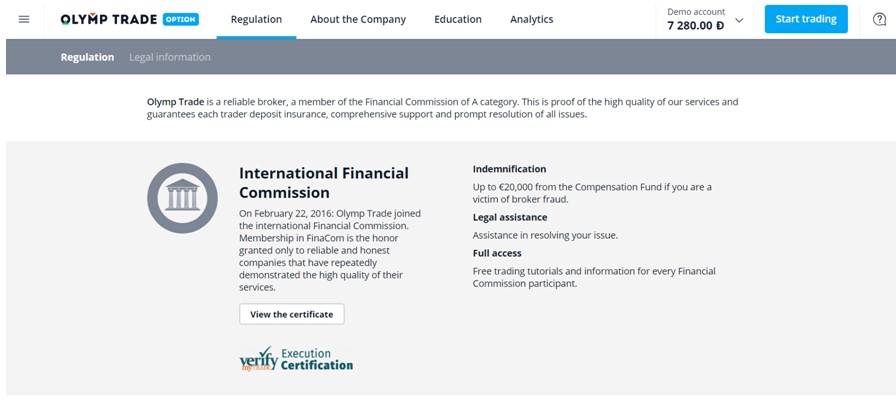The width and height of the screenshot is (896, 401).
Task: Click the Start trading button
Action: [806, 19]
